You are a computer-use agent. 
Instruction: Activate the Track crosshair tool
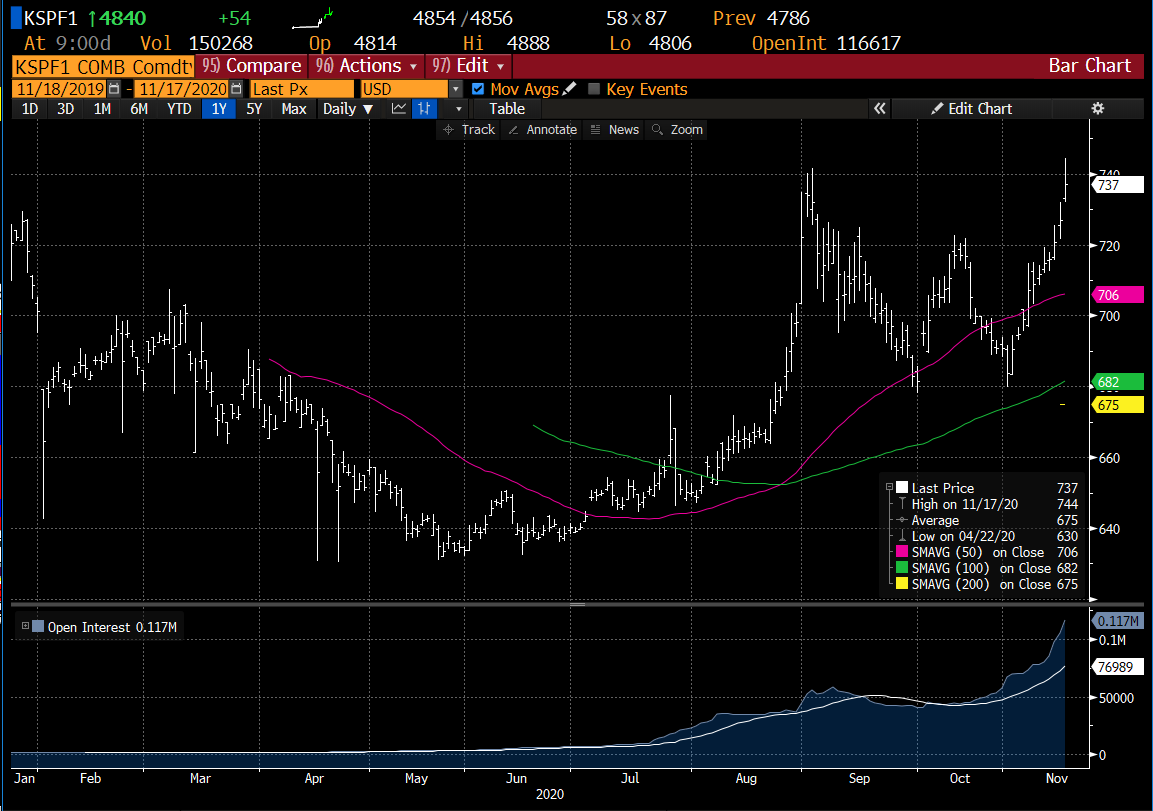(468, 129)
